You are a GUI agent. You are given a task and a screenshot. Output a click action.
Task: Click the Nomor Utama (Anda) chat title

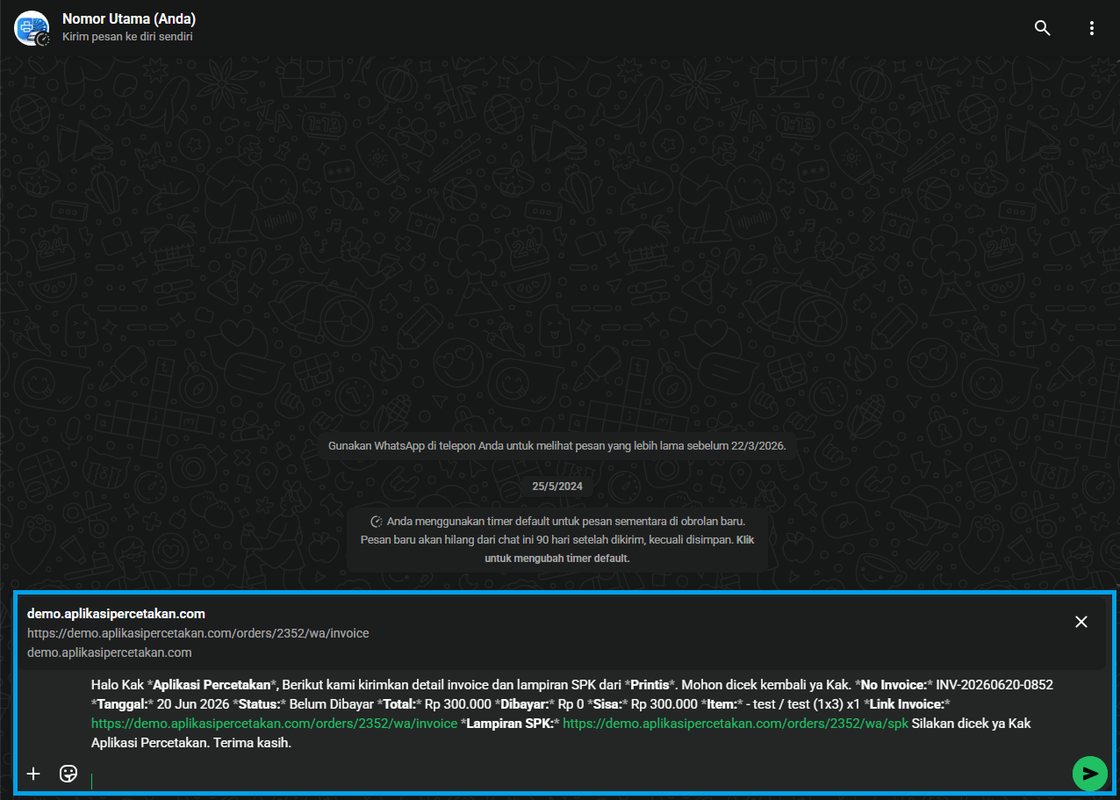coord(129,19)
